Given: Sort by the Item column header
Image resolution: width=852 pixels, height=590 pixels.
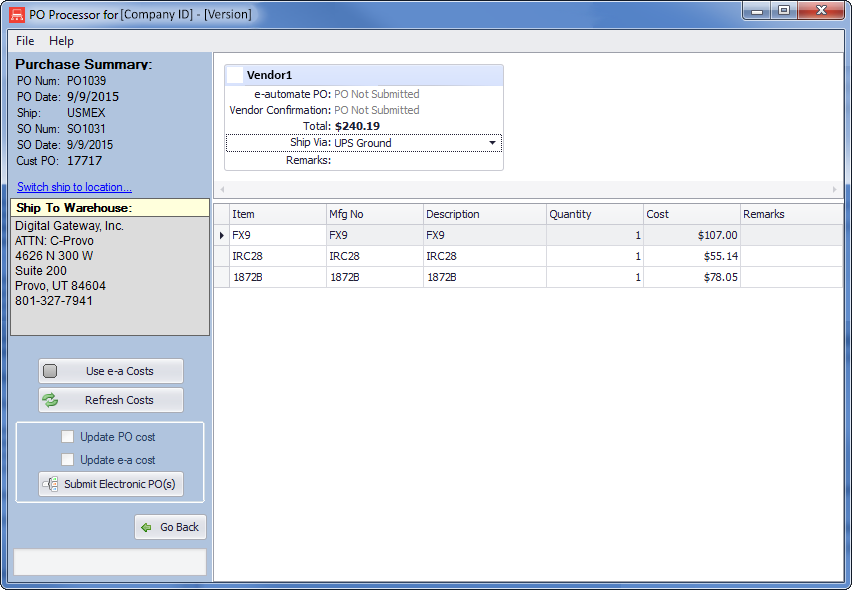Looking at the screenshot, I should click(x=278, y=214).
